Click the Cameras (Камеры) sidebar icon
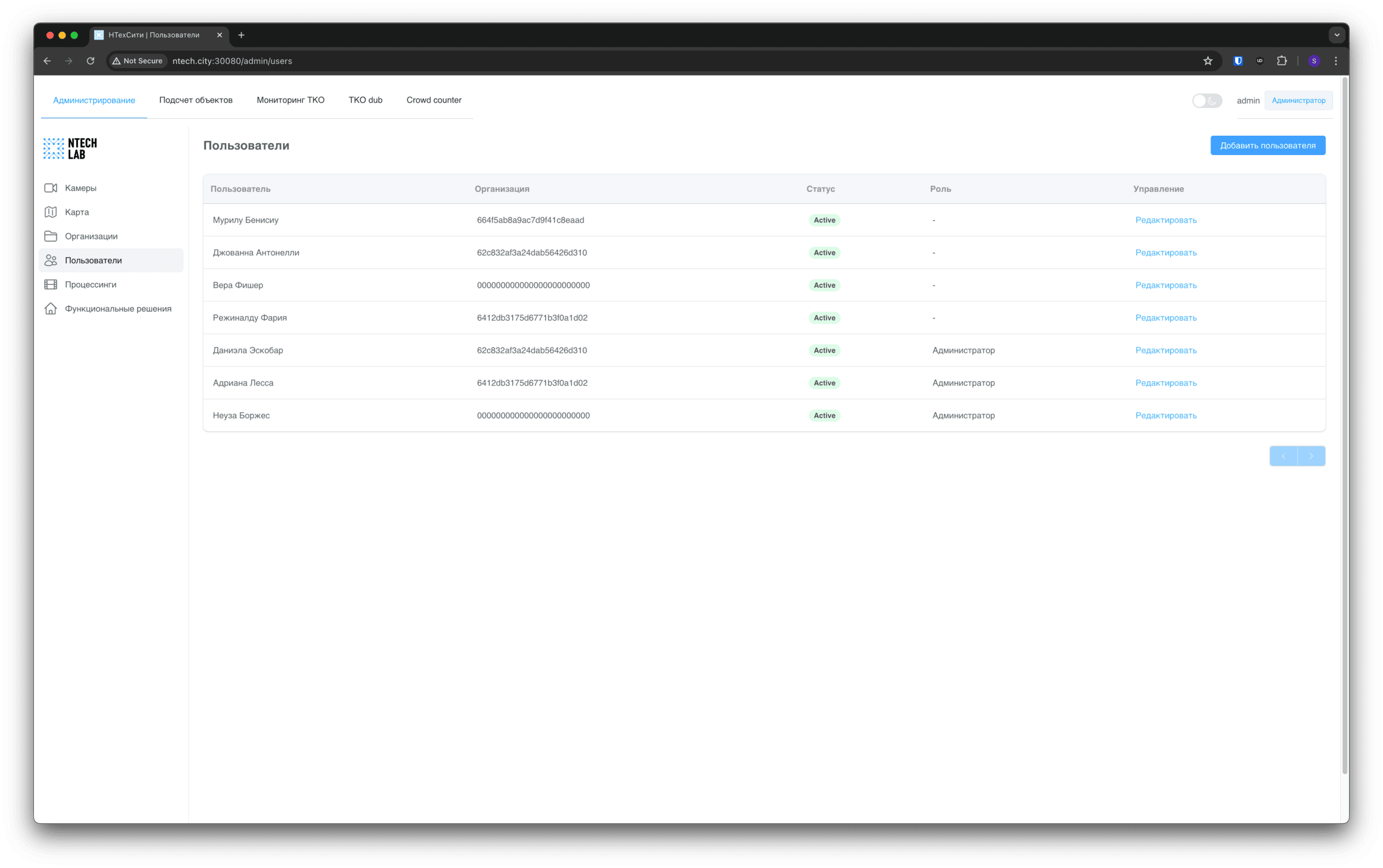The height and width of the screenshot is (868, 1383). tap(51, 188)
